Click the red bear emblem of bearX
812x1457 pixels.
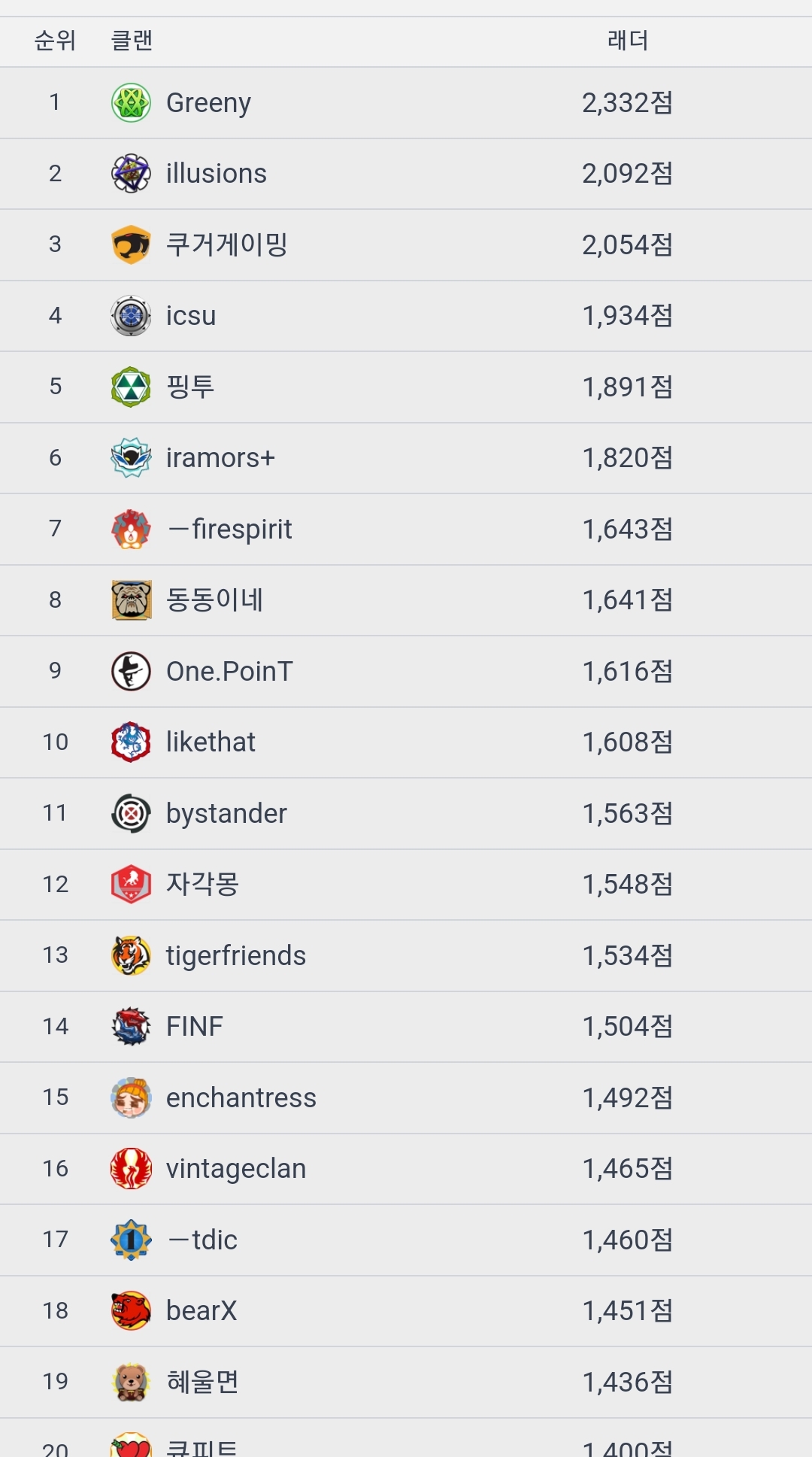(x=131, y=1311)
